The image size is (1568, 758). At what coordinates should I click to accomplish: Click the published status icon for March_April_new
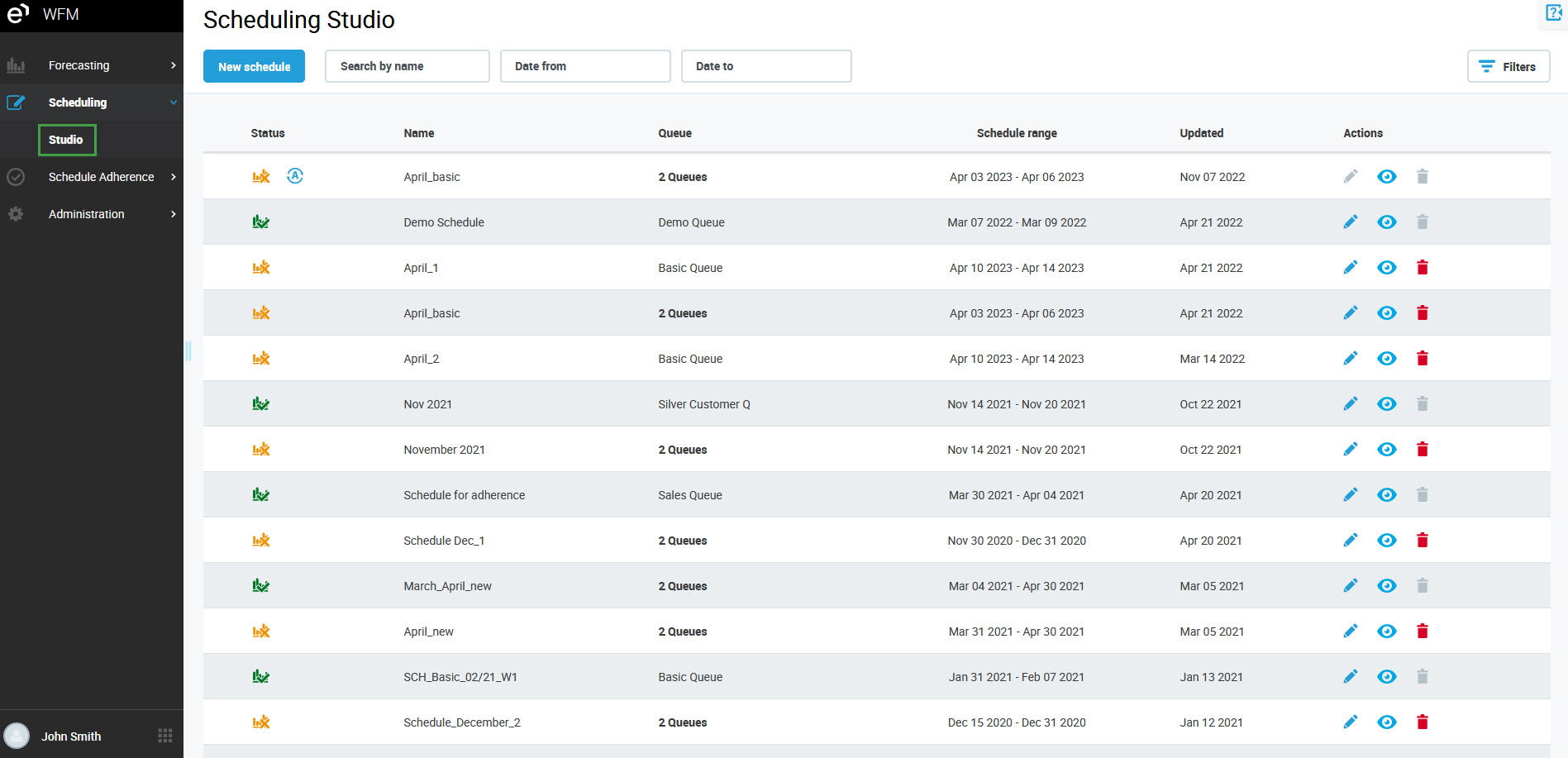[261, 585]
